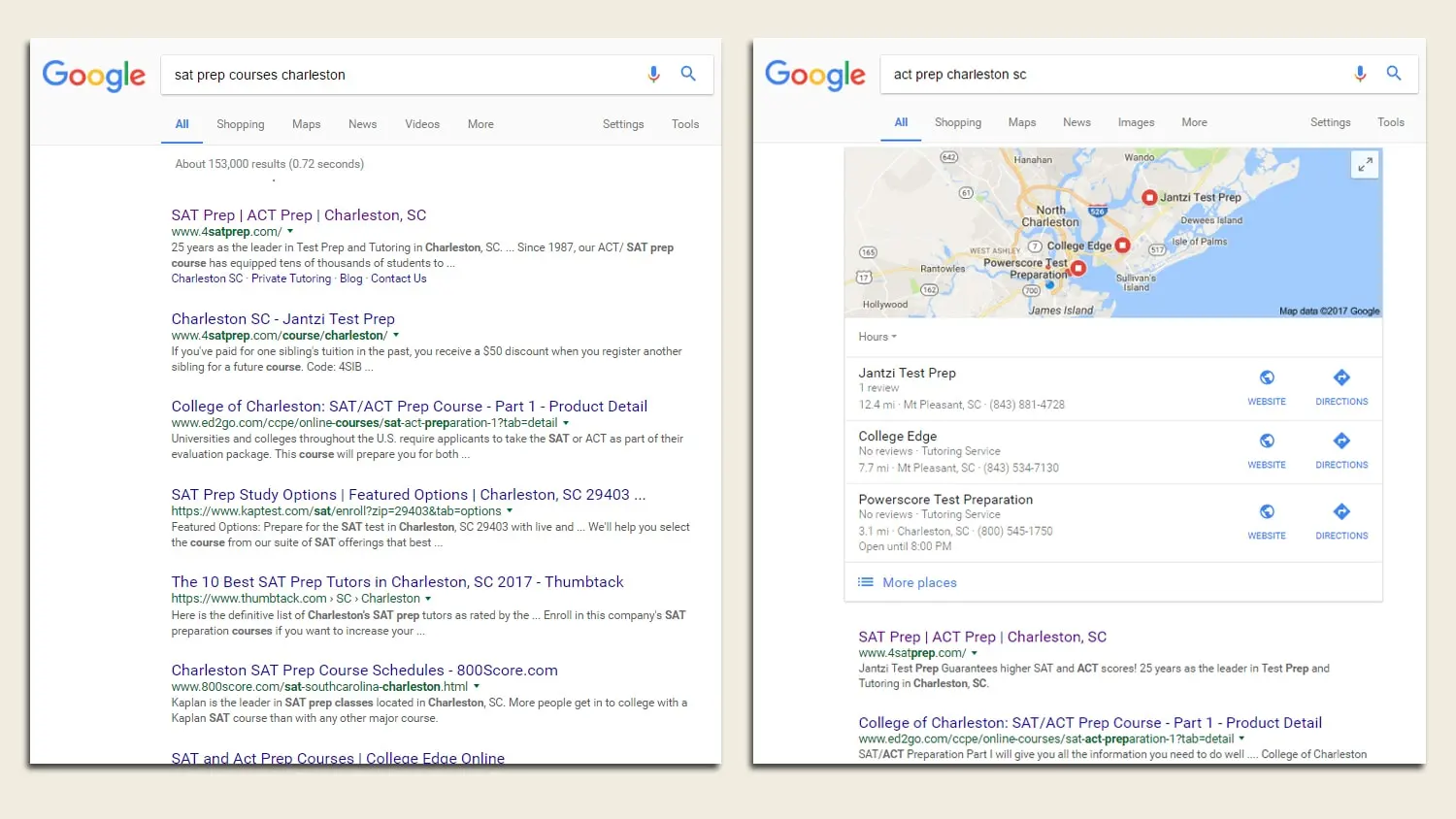Open the arrow next to www.4satprep.com/ in the right window

975,654
